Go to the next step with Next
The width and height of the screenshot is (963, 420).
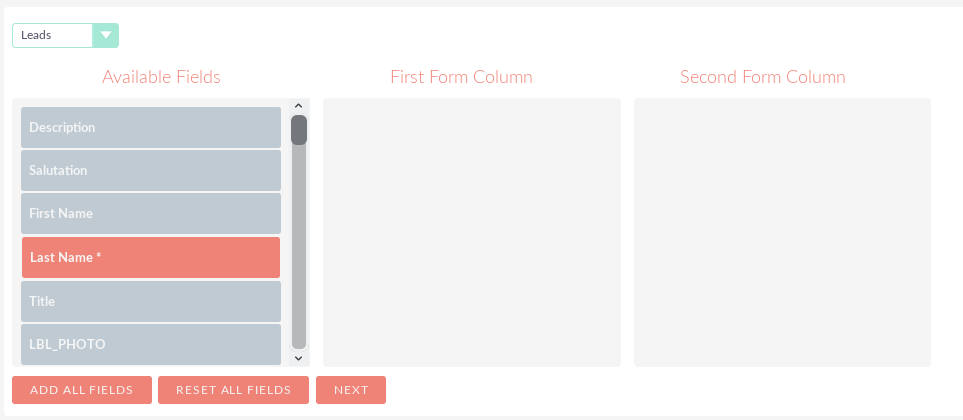point(351,390)
